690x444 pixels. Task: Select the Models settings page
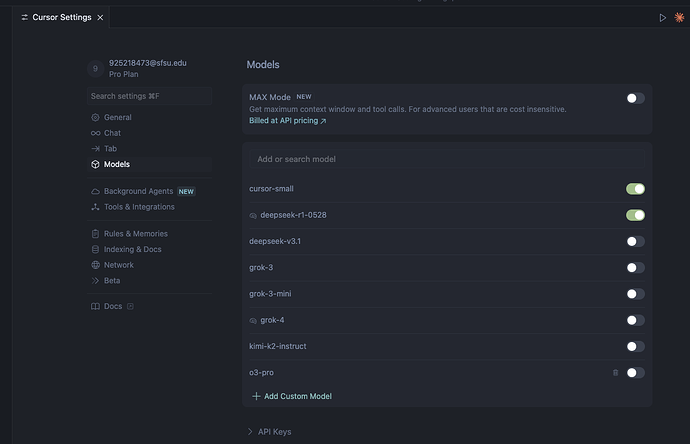click(x=150, y=164)
